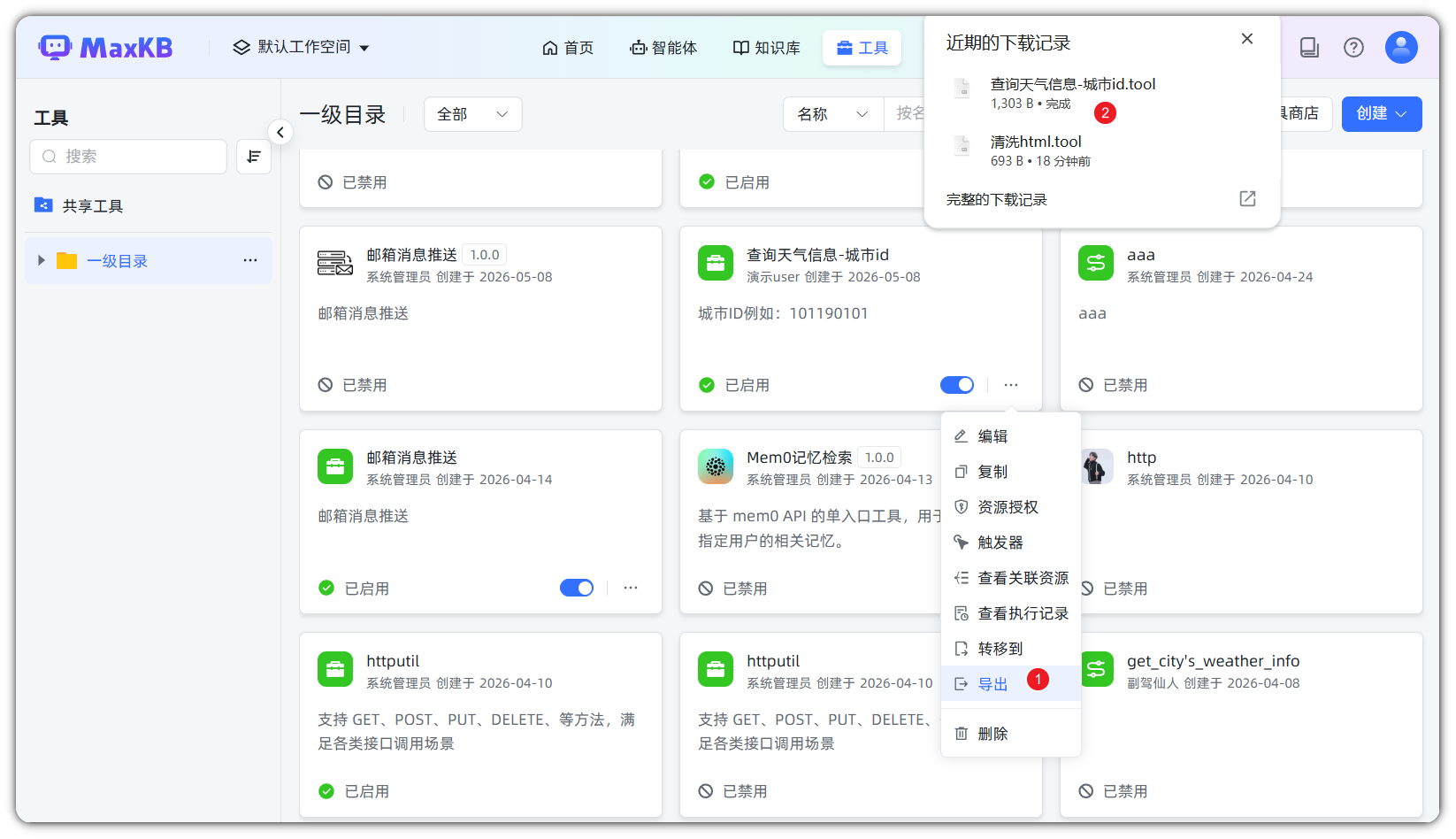
Task: Click the 邮箱消息推送 1.0.0 mail icon
Action: click(335, 263)
